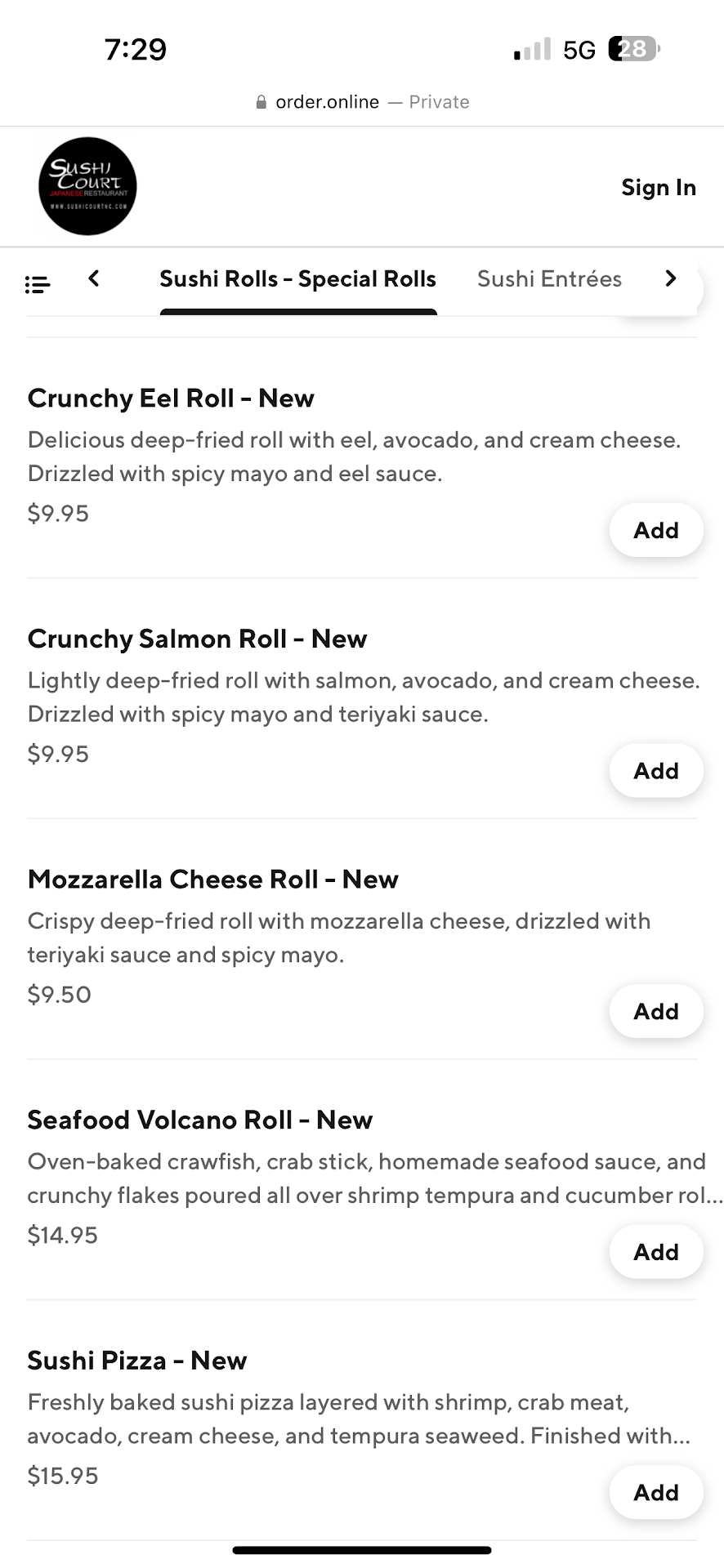
Task: Add Seafood Volcano Roll to the order
Action: point(655,1251)
